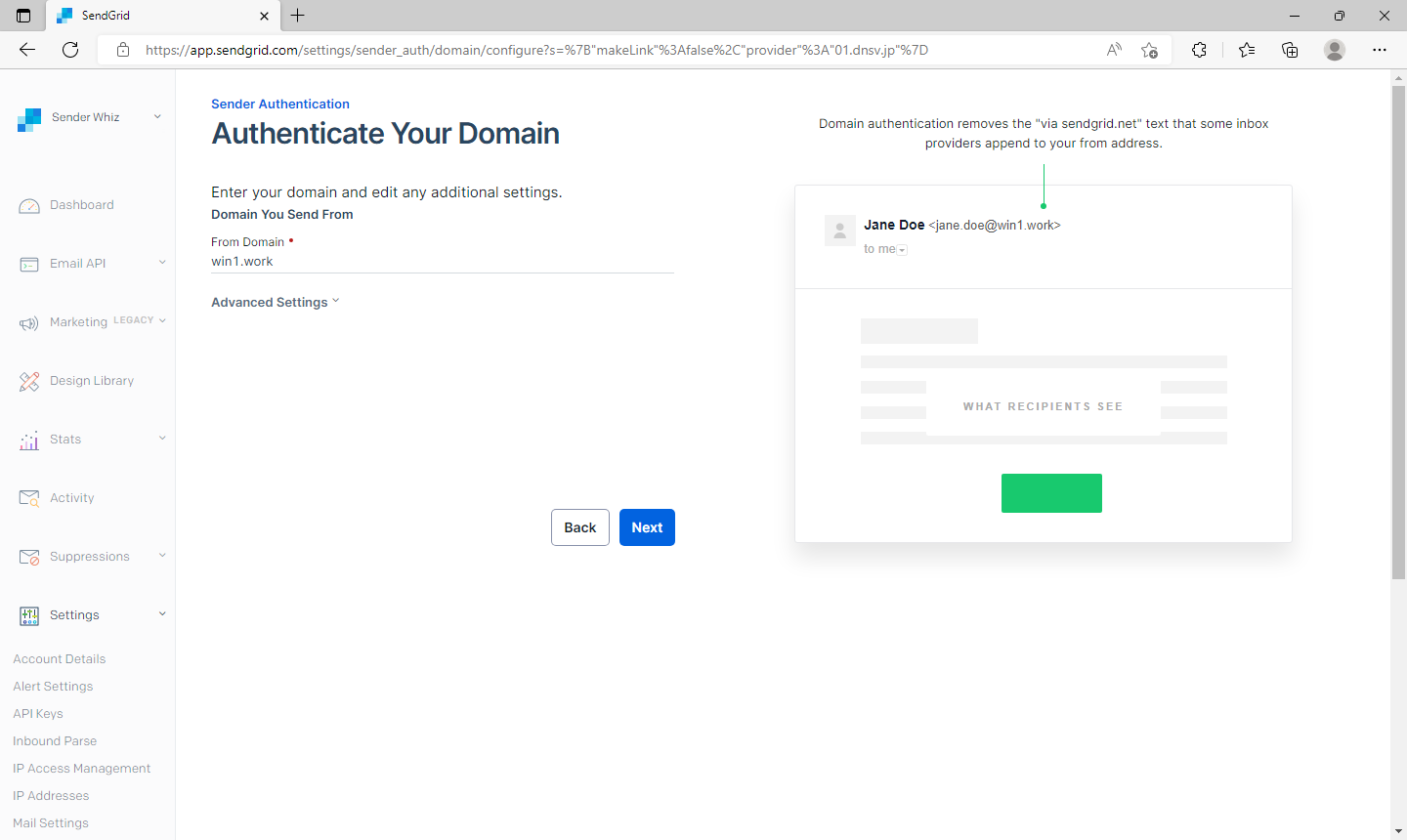
Task: Expand the Stats menu chevron
Action: [x=162, y=438]
